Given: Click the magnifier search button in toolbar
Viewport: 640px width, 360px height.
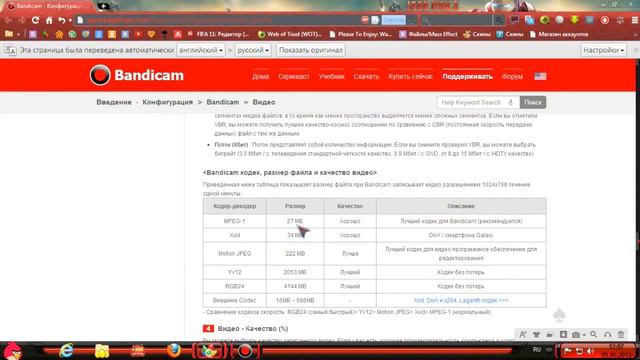Looking at the screenshot, I should 499,20.
